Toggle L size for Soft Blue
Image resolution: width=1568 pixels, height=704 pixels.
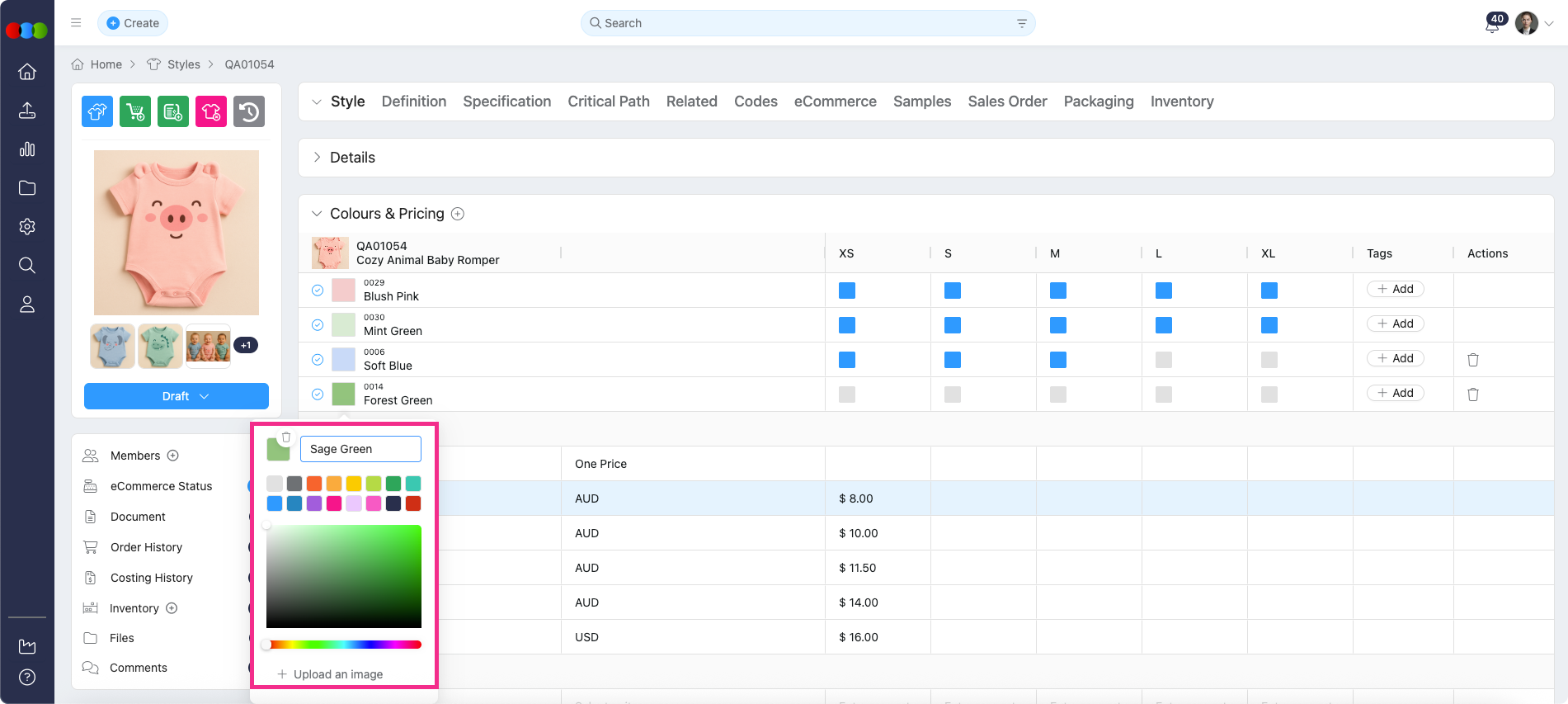coord(1163,360)
